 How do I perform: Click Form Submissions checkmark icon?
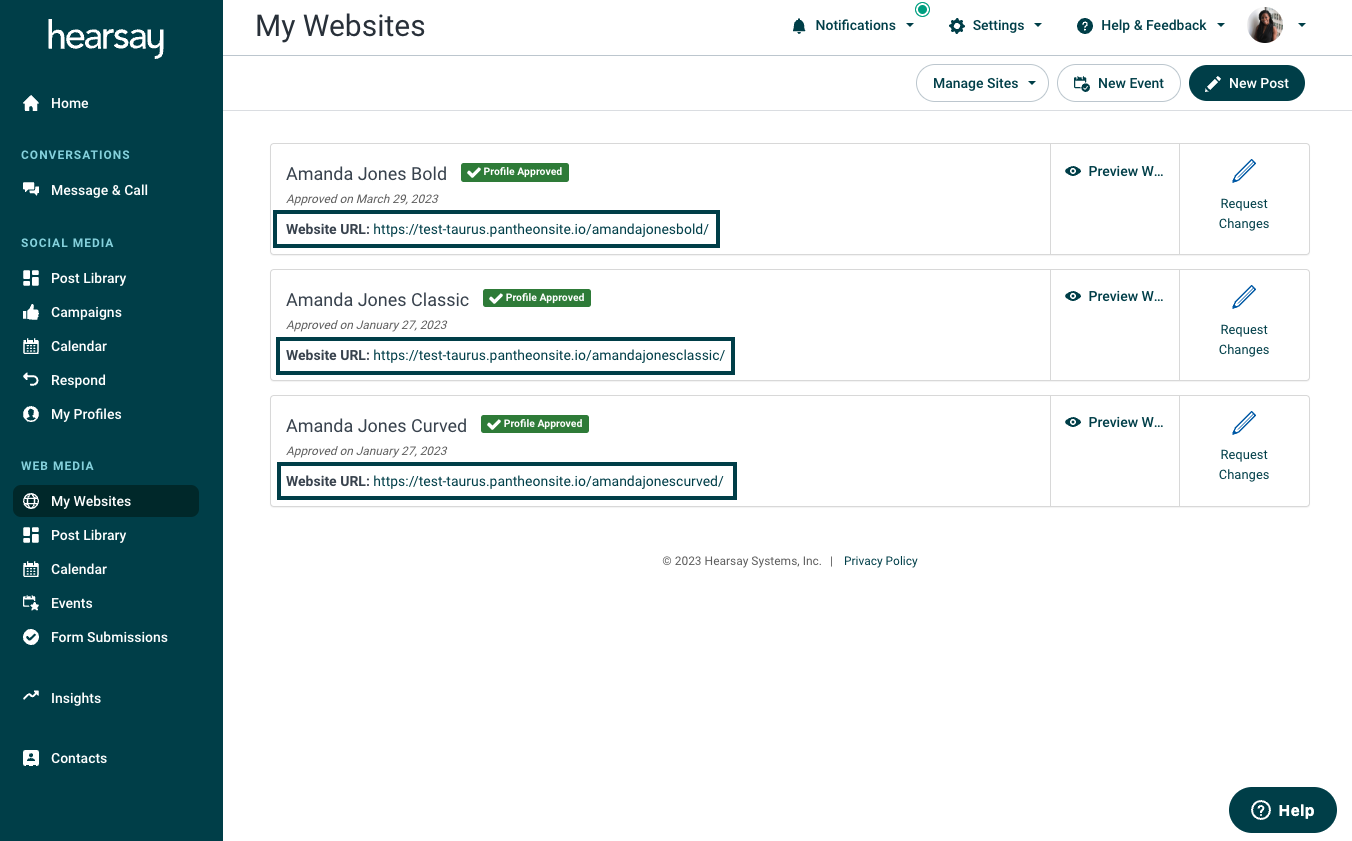pos(31,637)
